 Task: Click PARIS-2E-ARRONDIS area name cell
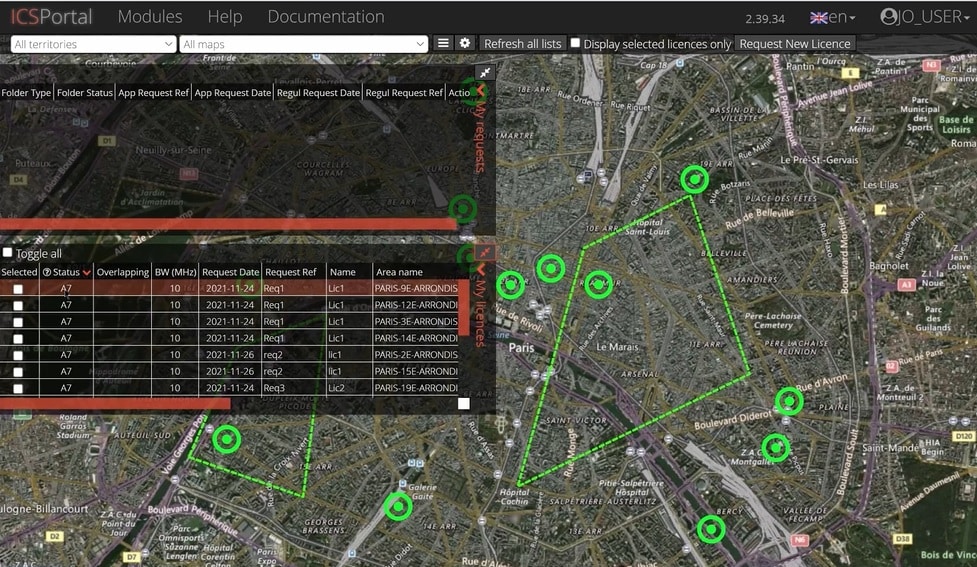pyautogui.click(x=416, y=355)
